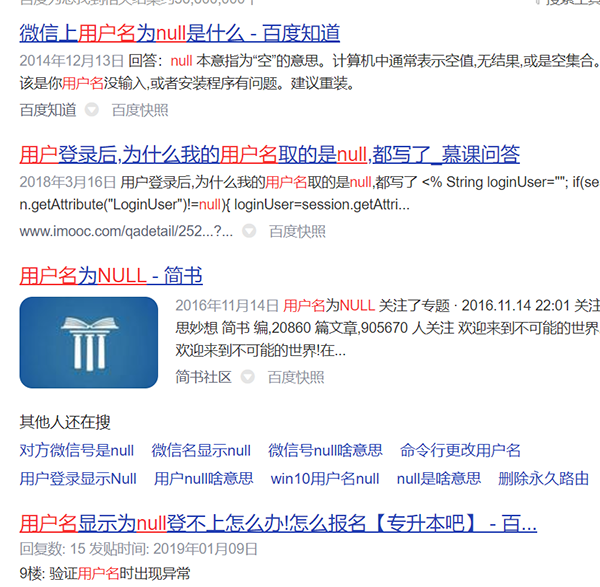Viewport: 600px width, 587px height.
Task: Search related query 对方微信号是null
Action: click(77, 450)
